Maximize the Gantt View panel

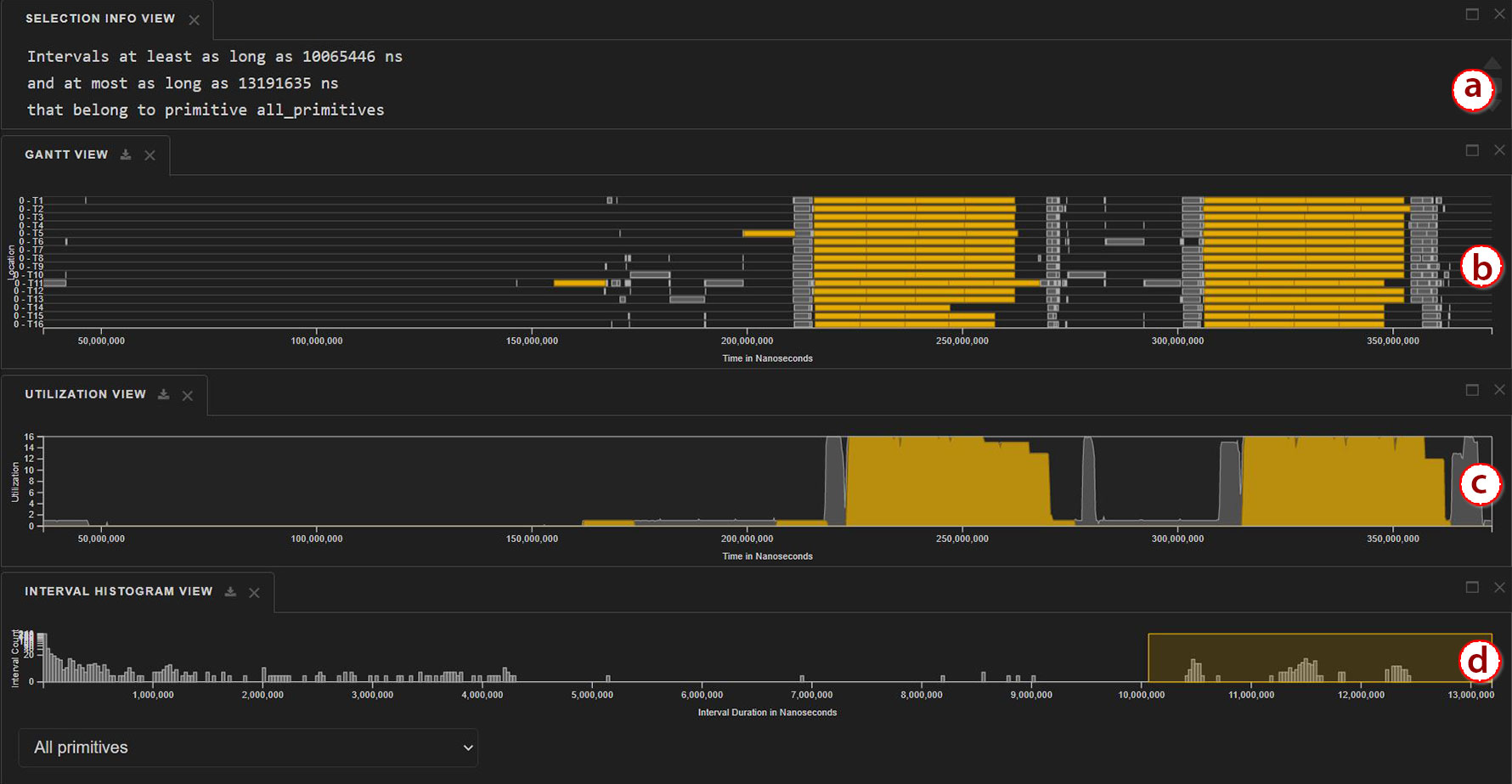(1473, 149)
